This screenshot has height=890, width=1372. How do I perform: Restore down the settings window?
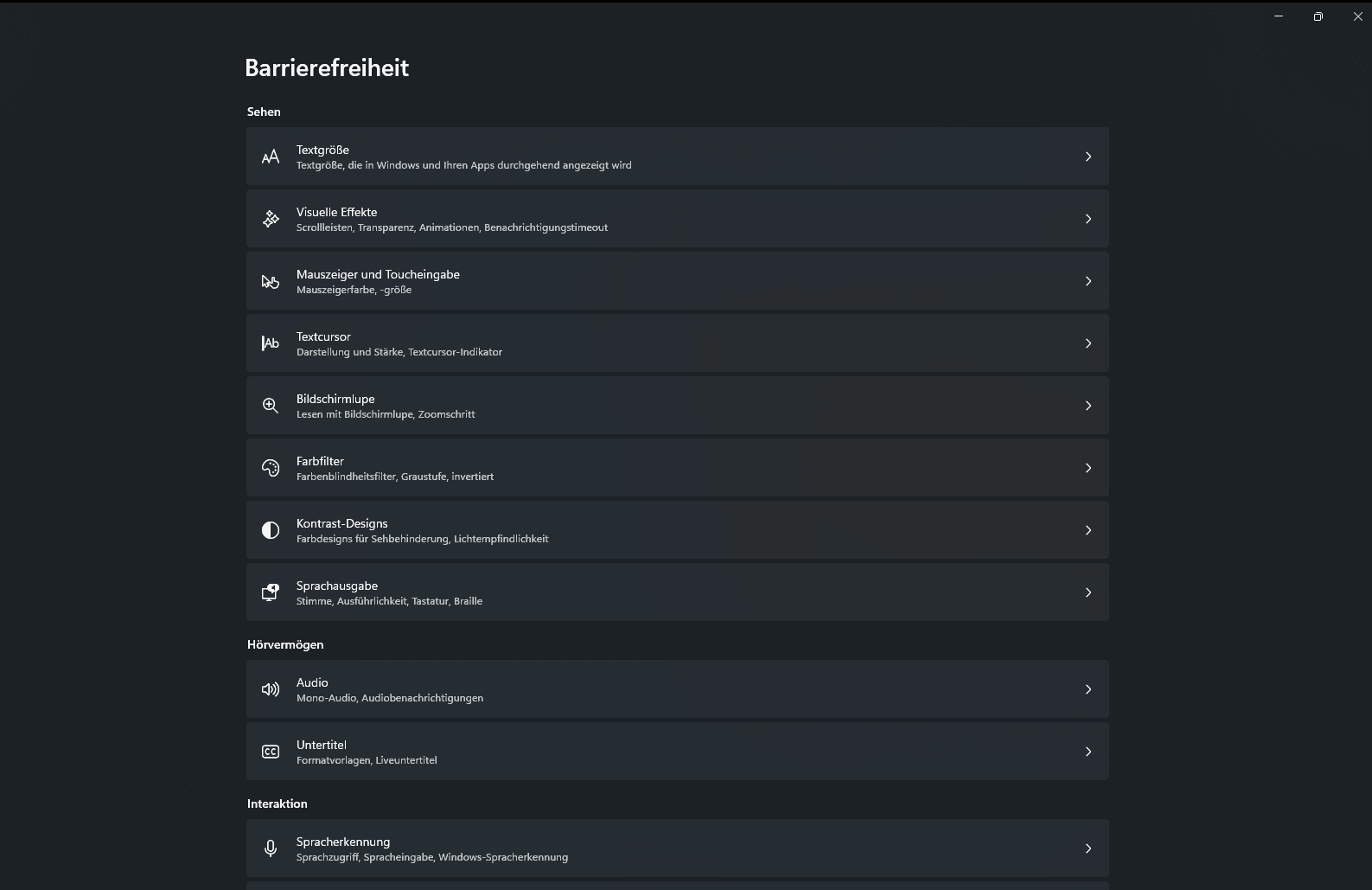pyautogui.click(x=1318, y=16)
